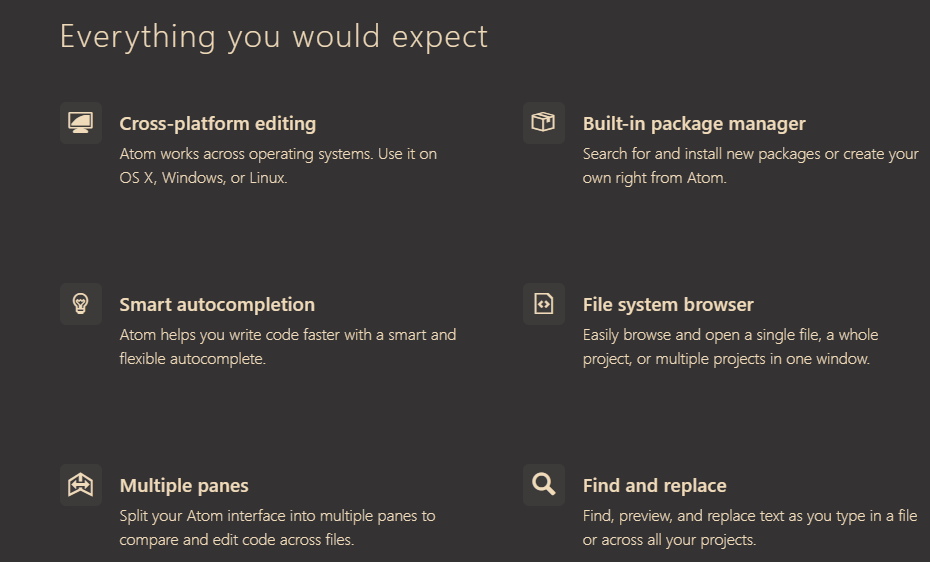
Task: Open the Multiple panes heading
Action: coord(184,486)
